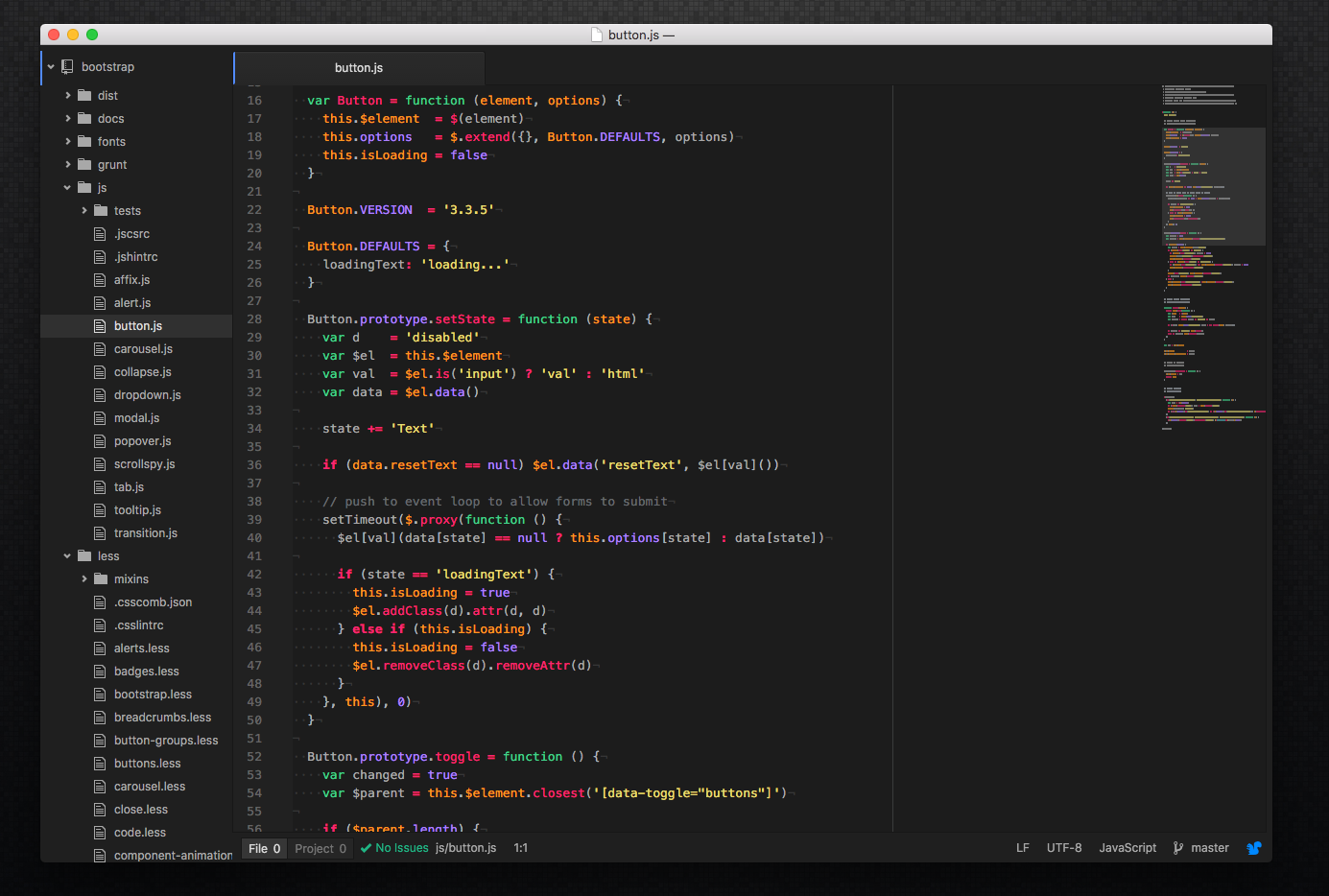Collapse the bootstrap project root chevron

pos(52,67)
